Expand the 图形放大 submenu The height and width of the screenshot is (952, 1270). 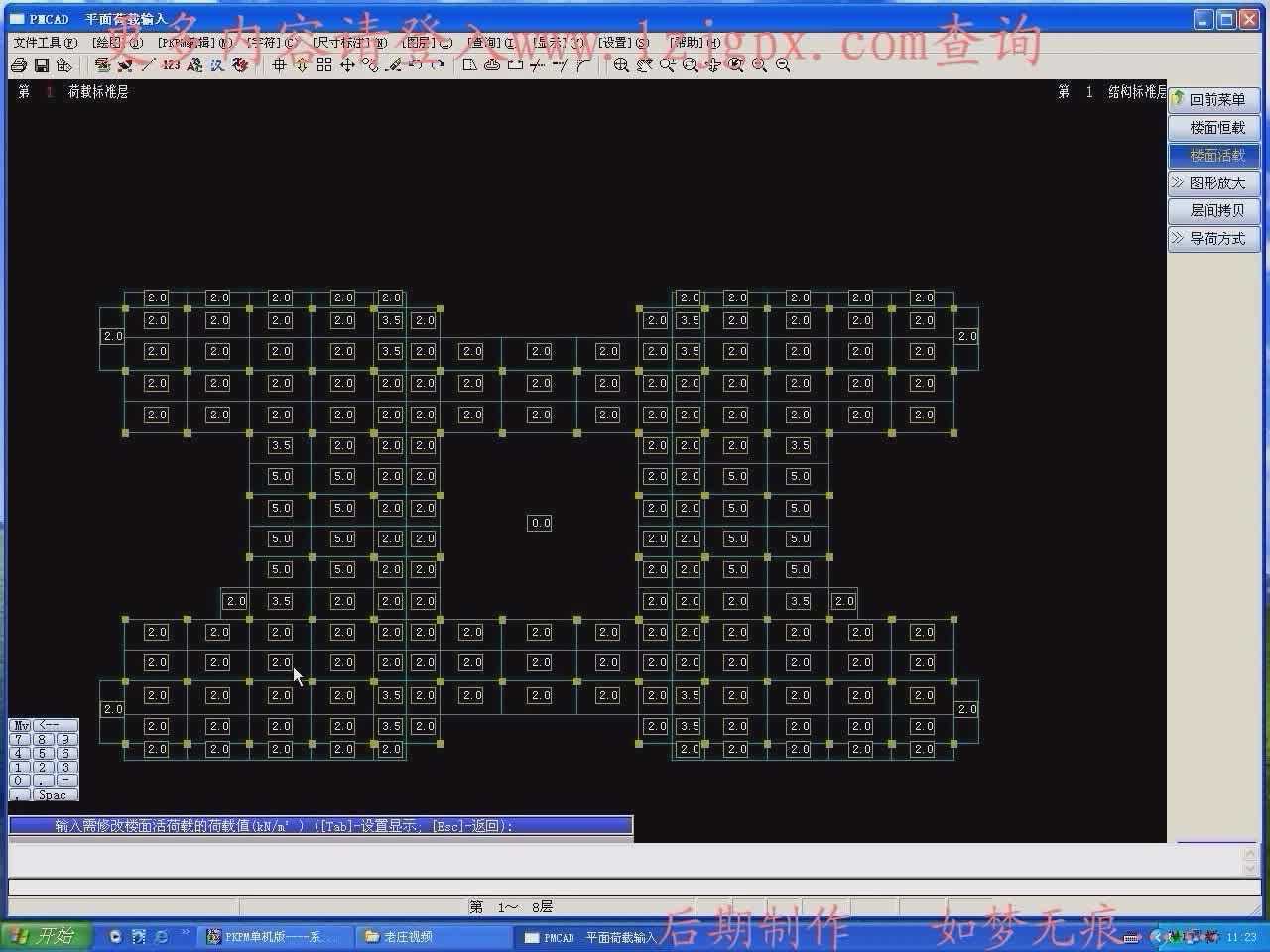1214,182
